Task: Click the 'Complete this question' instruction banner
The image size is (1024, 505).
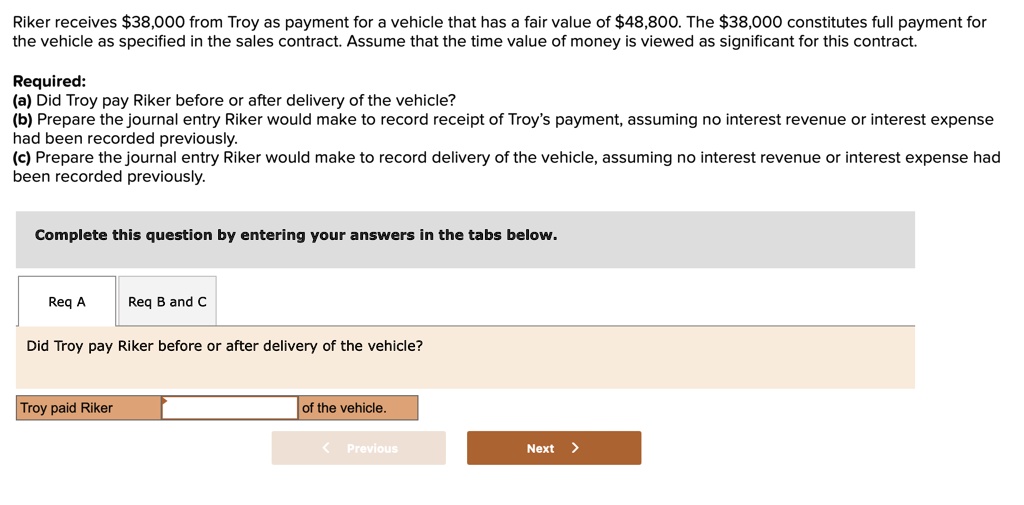Action: click(x=465, y=239)
